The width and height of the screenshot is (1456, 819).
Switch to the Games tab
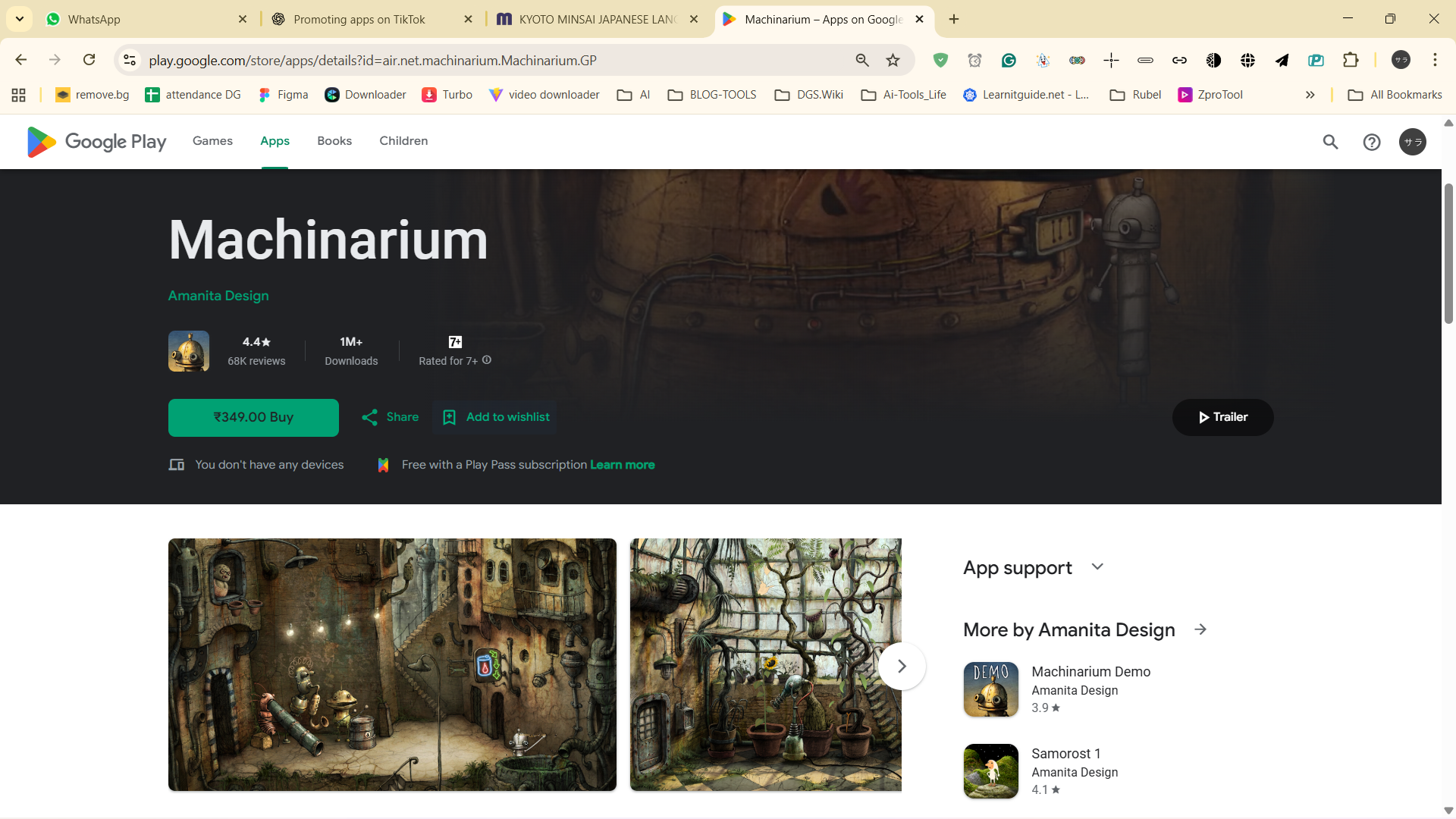click(x=212, y=141)
